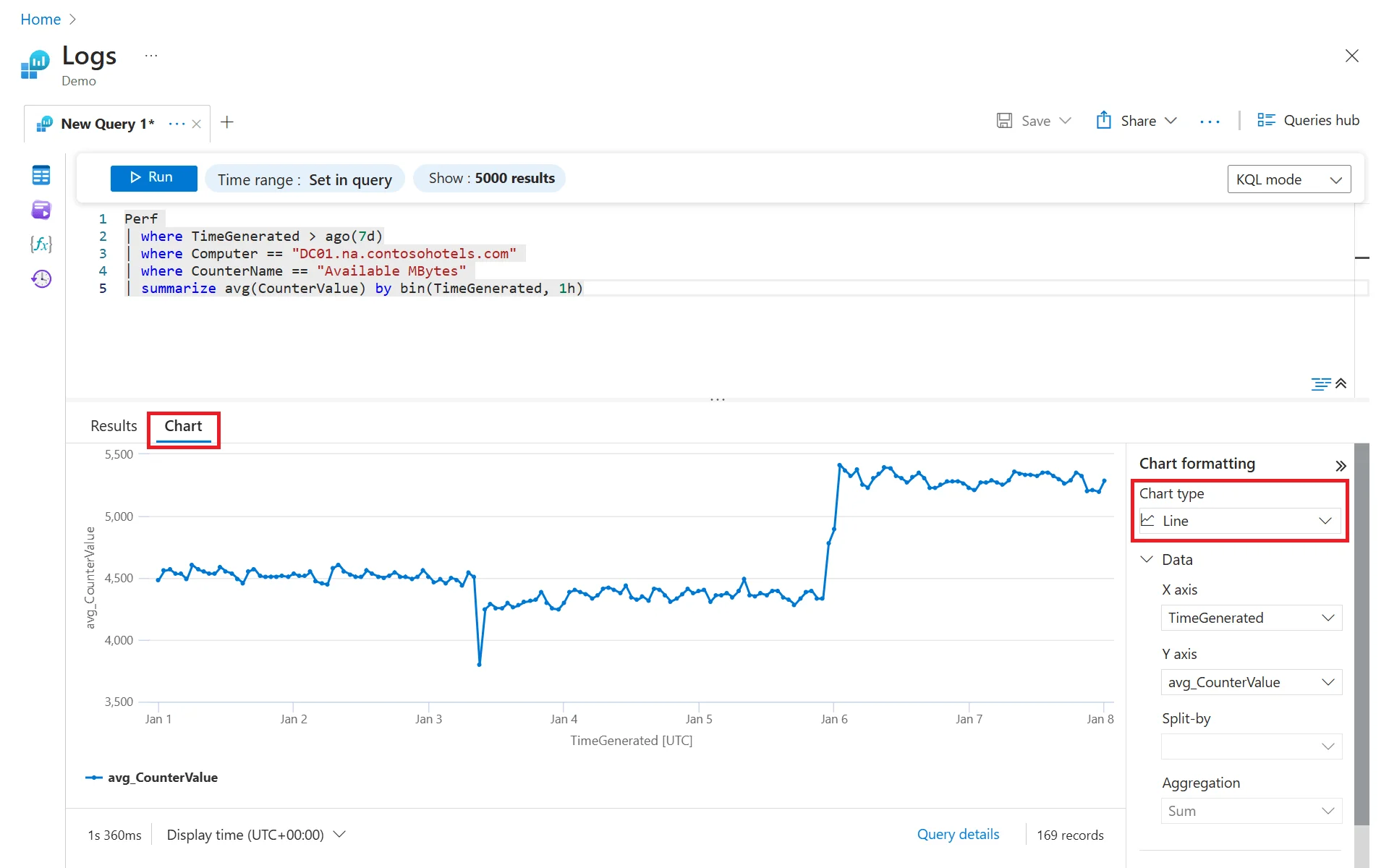Collapse the Data section
Image resolution: width=1389 pixels, height=868 pixels.
point(1147,559)
